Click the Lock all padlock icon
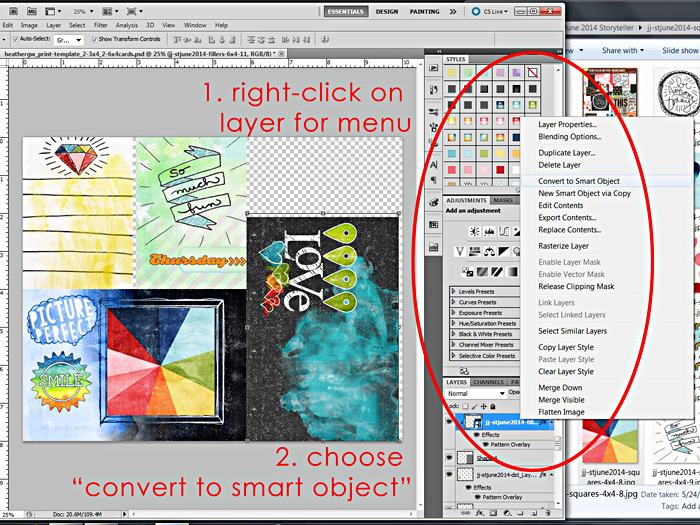 (493, 407)
